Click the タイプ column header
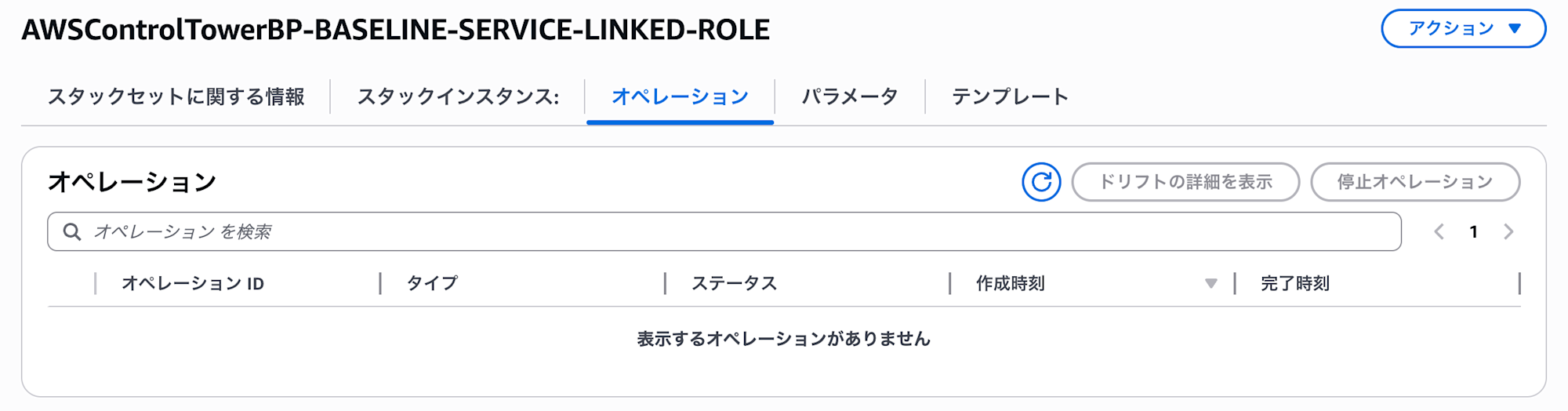Screen dimensions: 1568x411 [x=432, y=284]
